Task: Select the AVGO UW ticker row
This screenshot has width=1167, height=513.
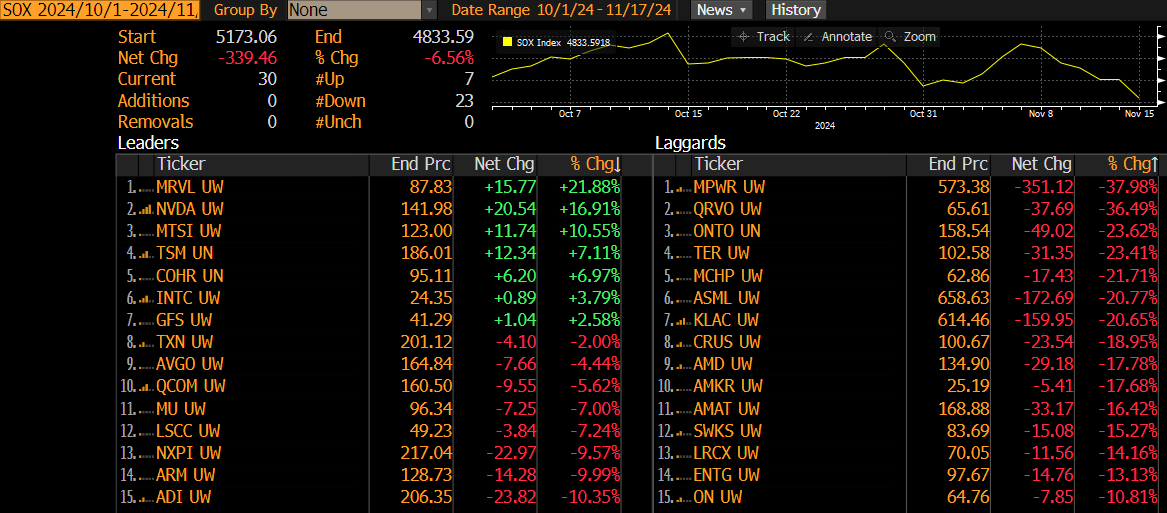Action: 370,365
